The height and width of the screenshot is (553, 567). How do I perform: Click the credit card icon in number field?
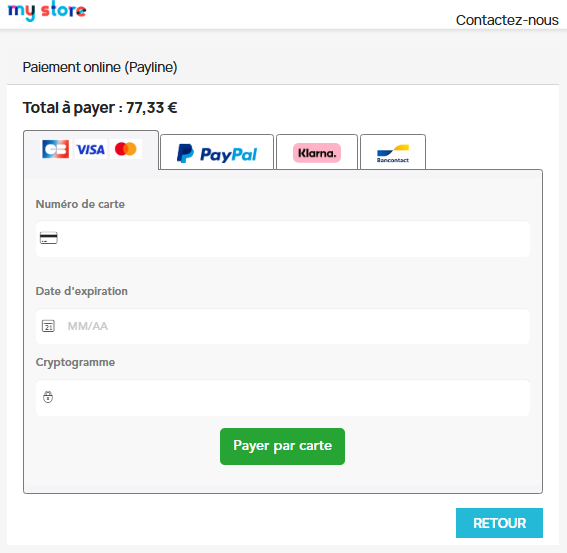point(48,238)
